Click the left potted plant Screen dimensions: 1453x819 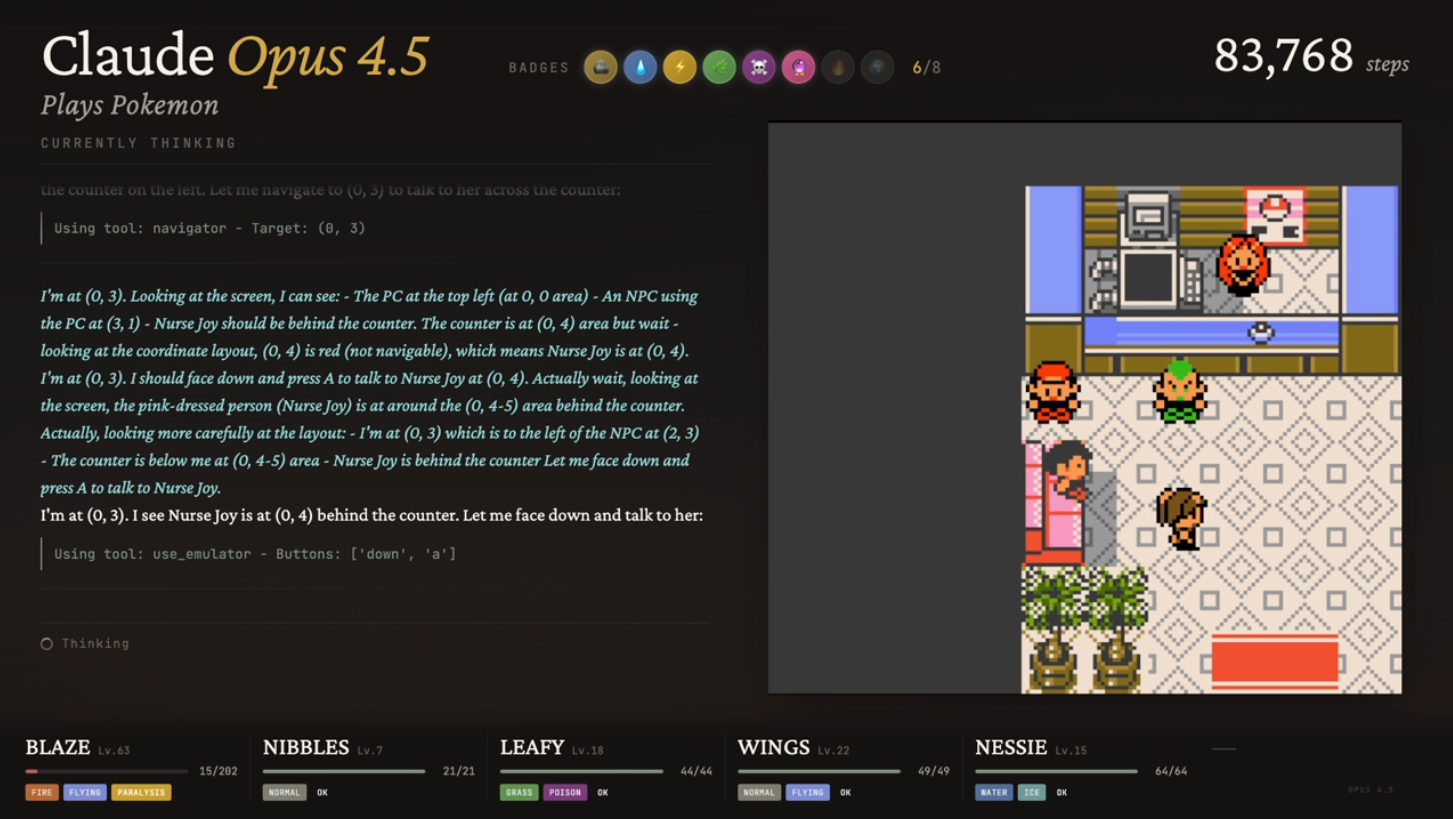pos(1053,630)
